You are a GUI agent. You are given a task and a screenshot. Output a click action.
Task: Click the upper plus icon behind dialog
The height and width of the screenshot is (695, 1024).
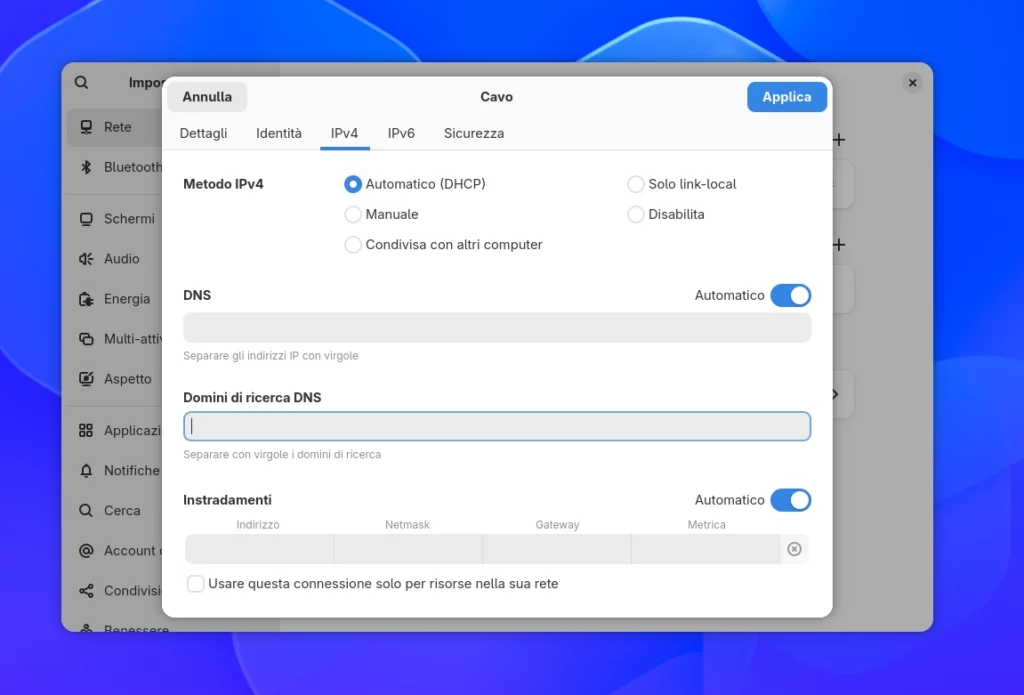839,139
